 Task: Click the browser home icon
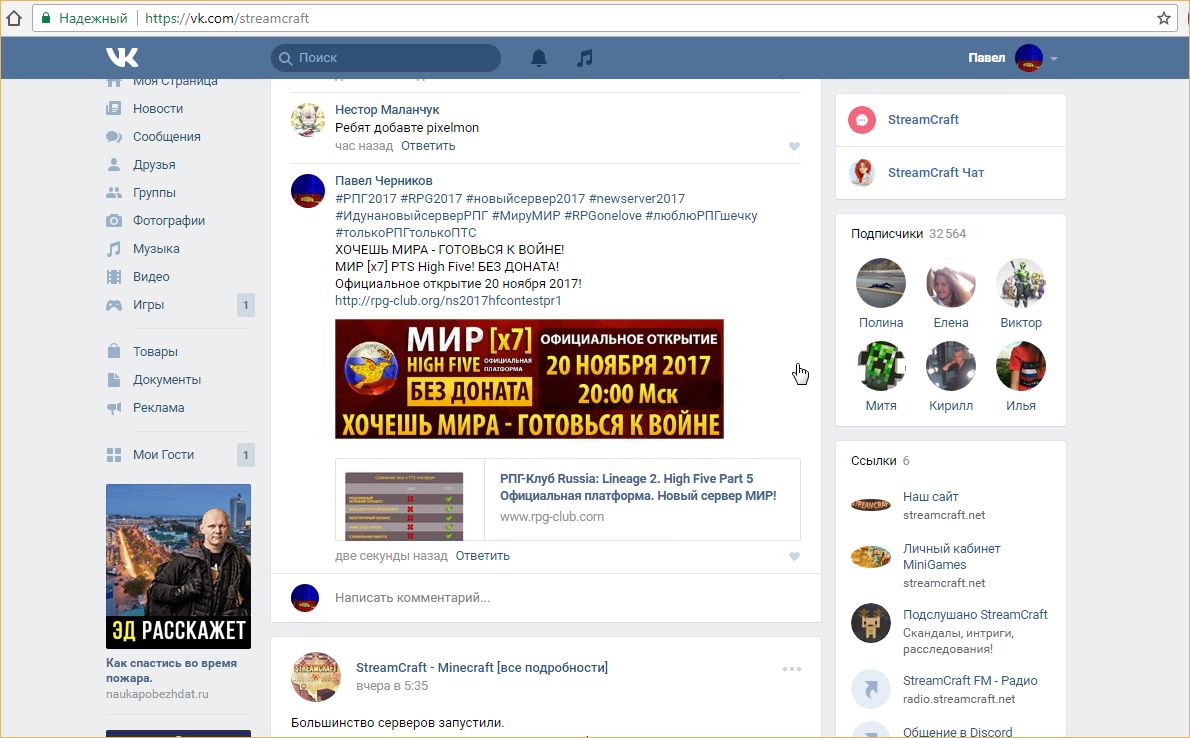[14, 18]
